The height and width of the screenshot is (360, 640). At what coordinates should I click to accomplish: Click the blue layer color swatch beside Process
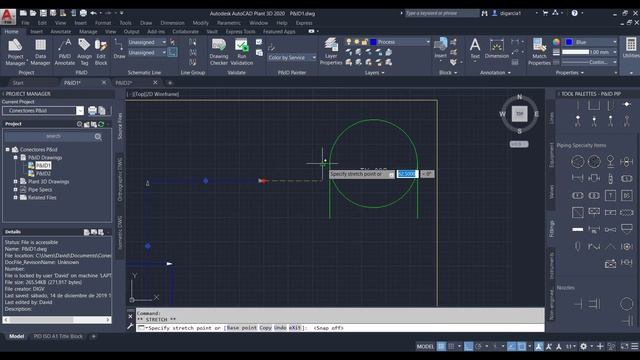point(373,42)
